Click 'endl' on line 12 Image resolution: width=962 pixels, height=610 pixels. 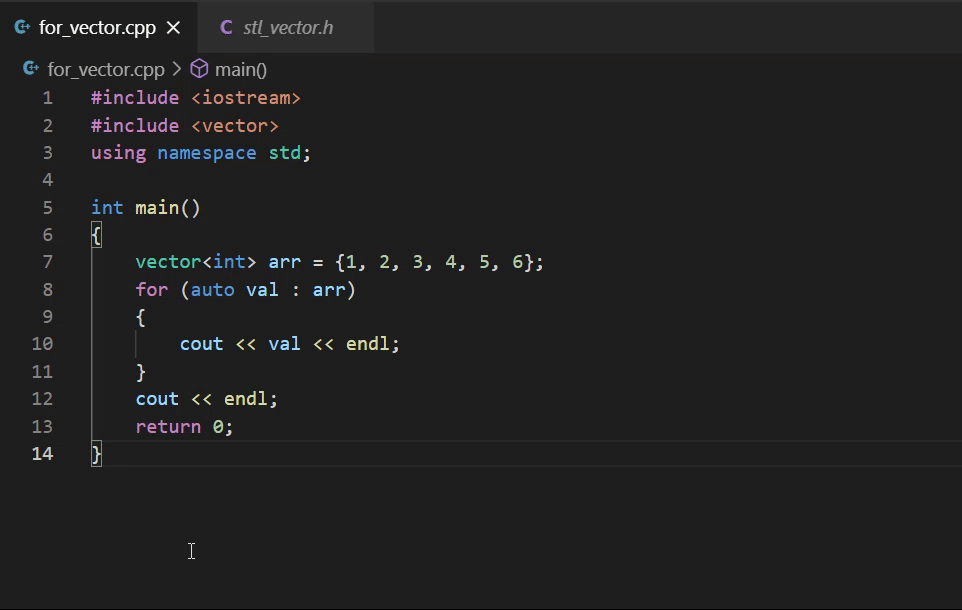(x=245, y=399)
